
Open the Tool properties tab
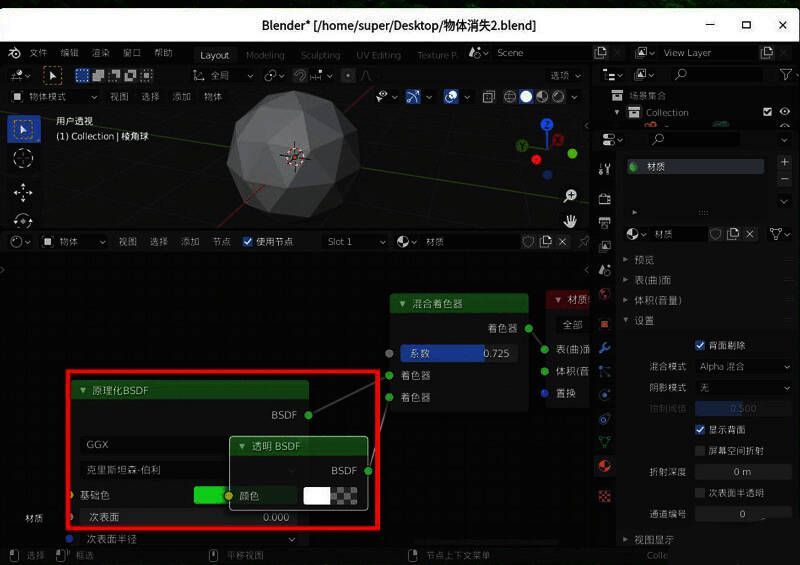(x=605, y=169)
